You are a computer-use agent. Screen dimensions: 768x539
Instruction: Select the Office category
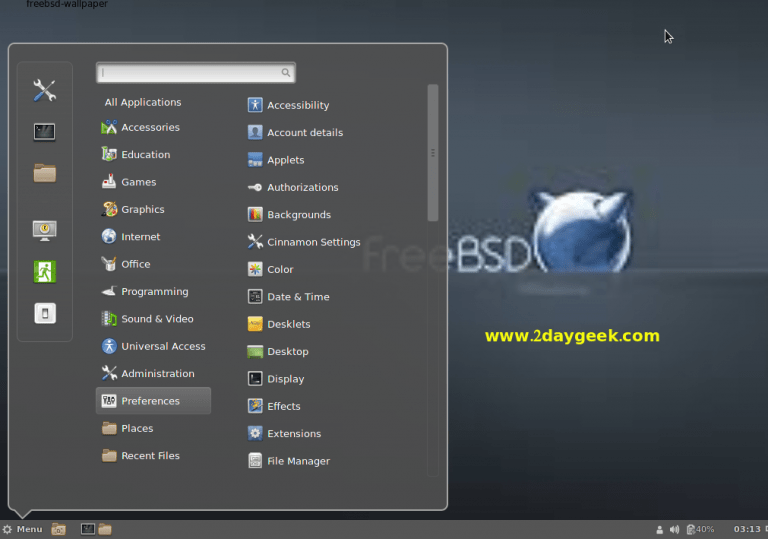tap(126, 264)
